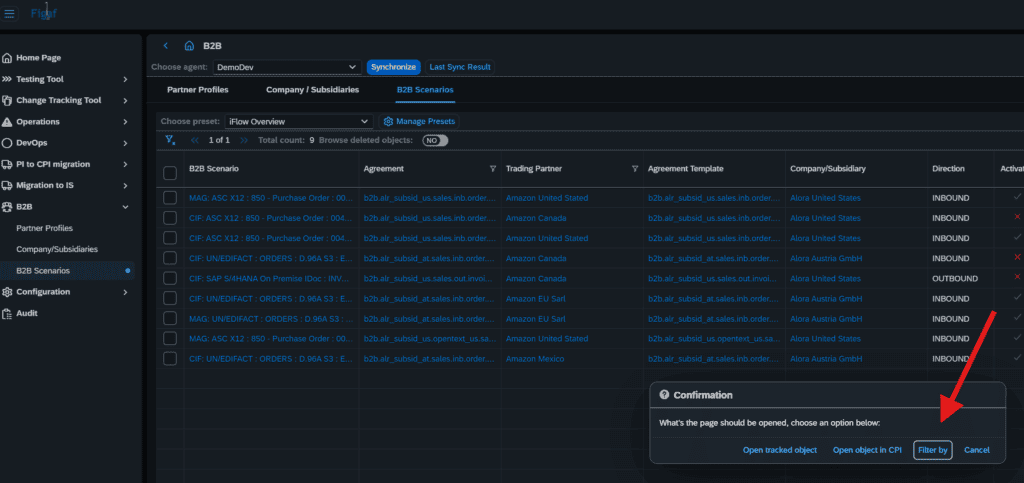Open Last Sync Result
1024x483 pixels.
click(460, 67)
